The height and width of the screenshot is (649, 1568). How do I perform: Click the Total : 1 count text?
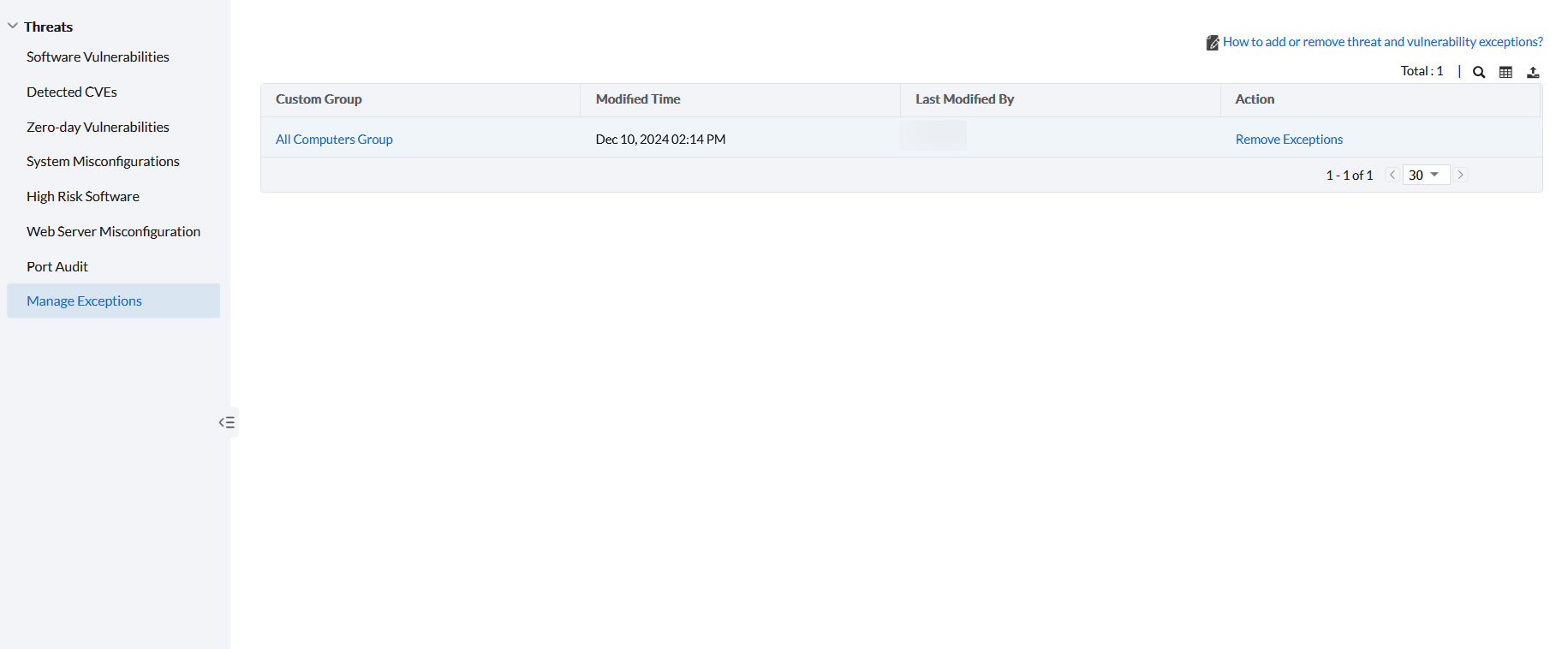(1422, 71)
